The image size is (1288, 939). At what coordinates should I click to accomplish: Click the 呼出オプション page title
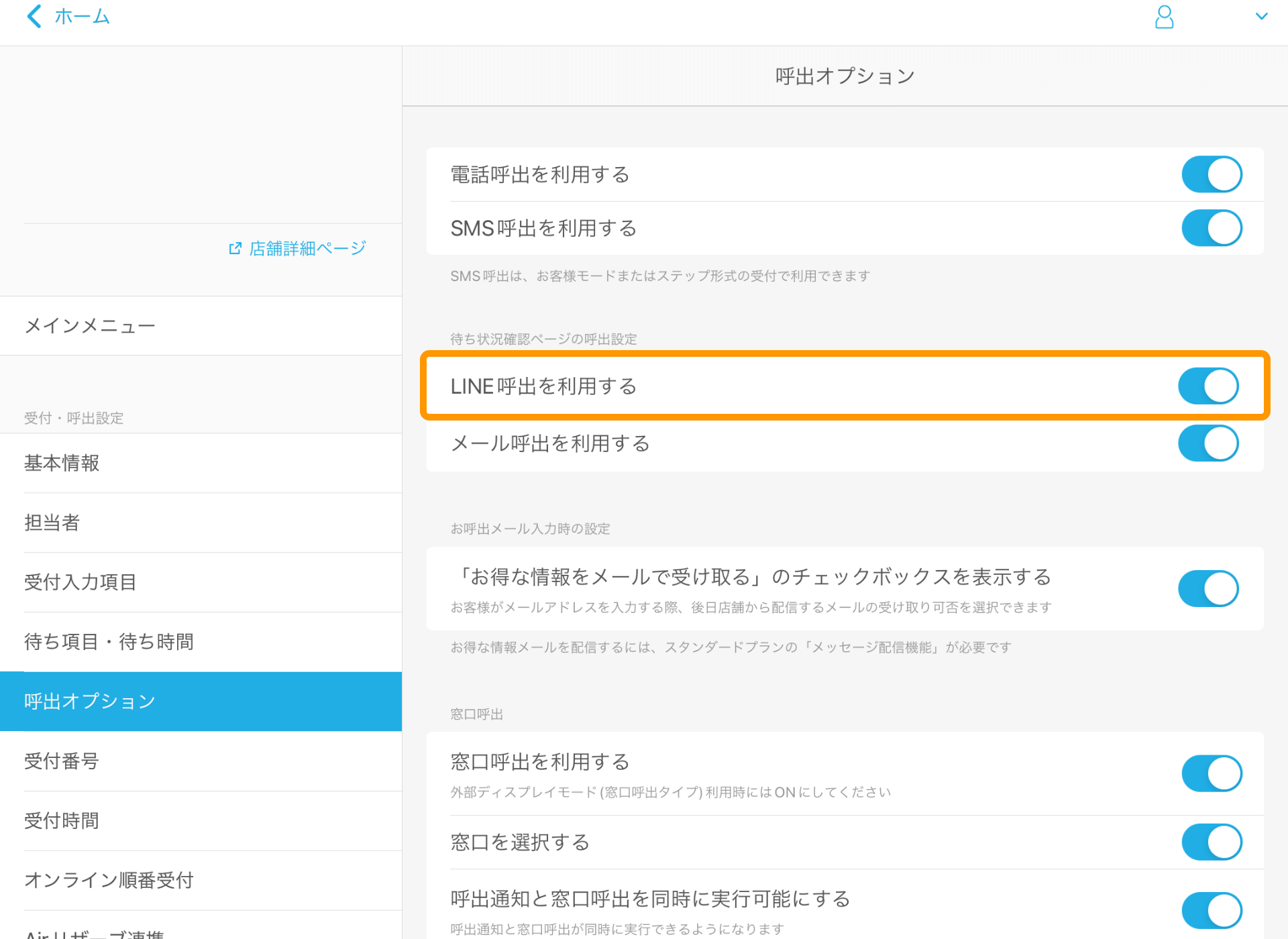845,76
